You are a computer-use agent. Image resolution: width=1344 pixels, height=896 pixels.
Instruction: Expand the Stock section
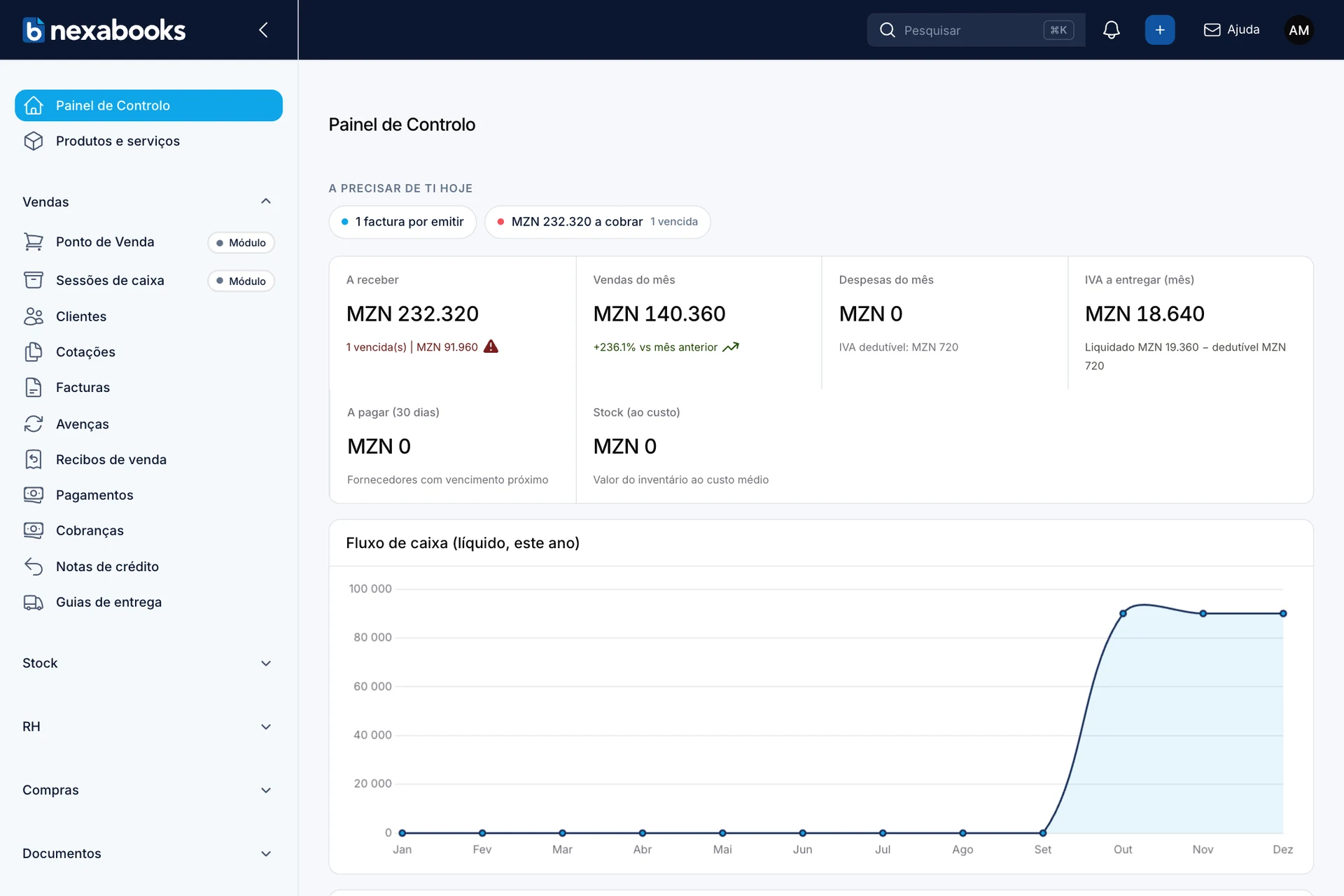coord(266,664)
